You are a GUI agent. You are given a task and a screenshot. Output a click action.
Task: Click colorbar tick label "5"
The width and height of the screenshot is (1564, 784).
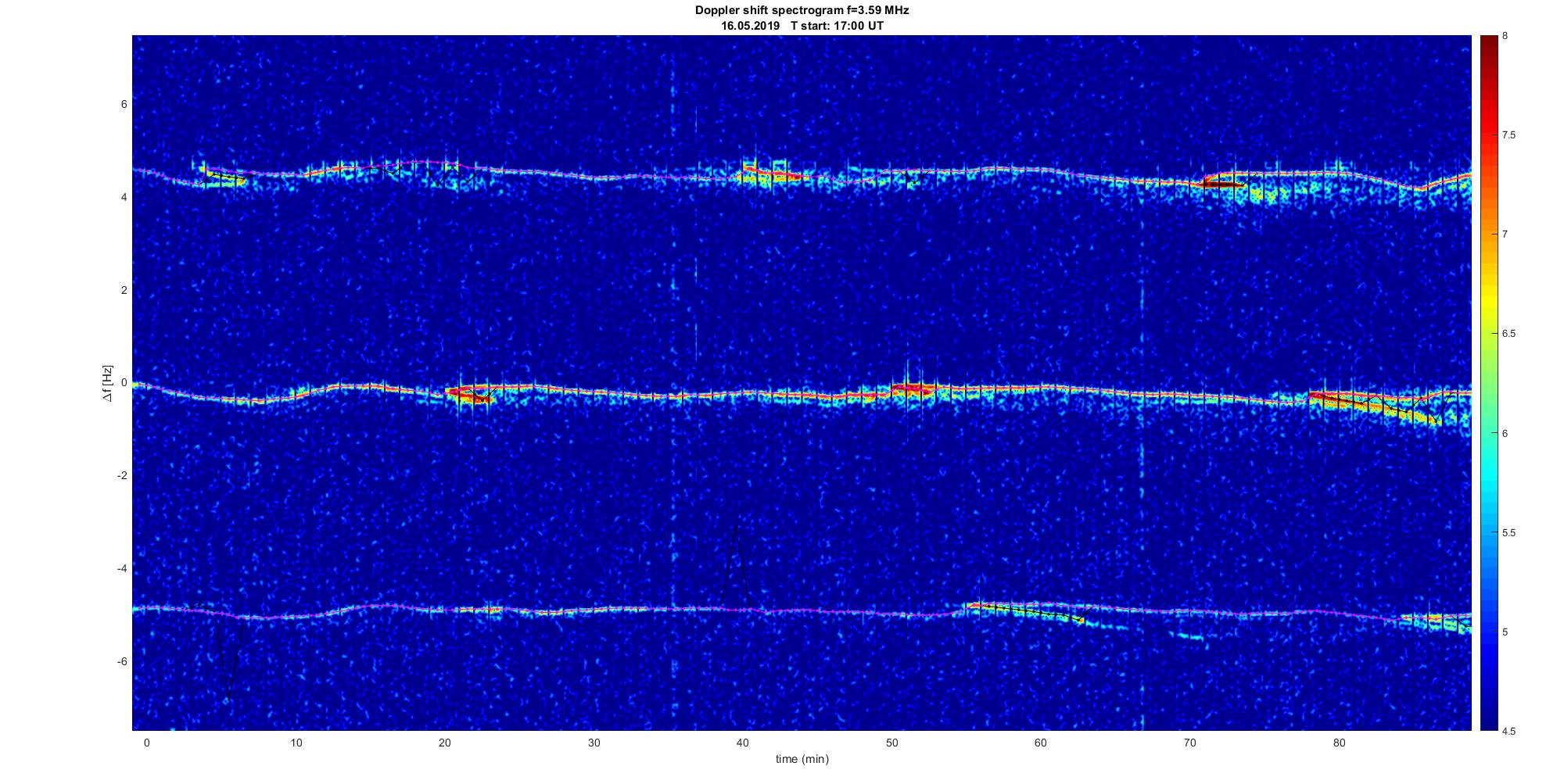pos(1505,632)
